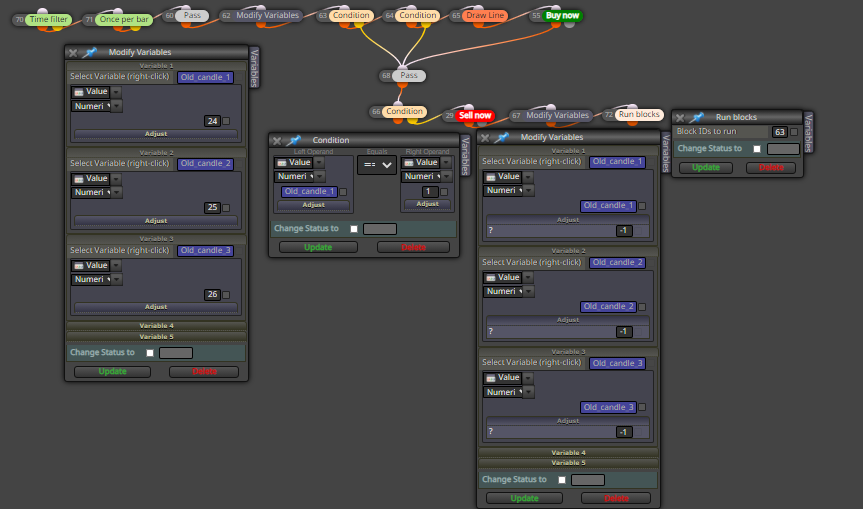Click status color swatch in left Modify Variables panel
This screenshot has height=509, width=863.
(176, 353)
